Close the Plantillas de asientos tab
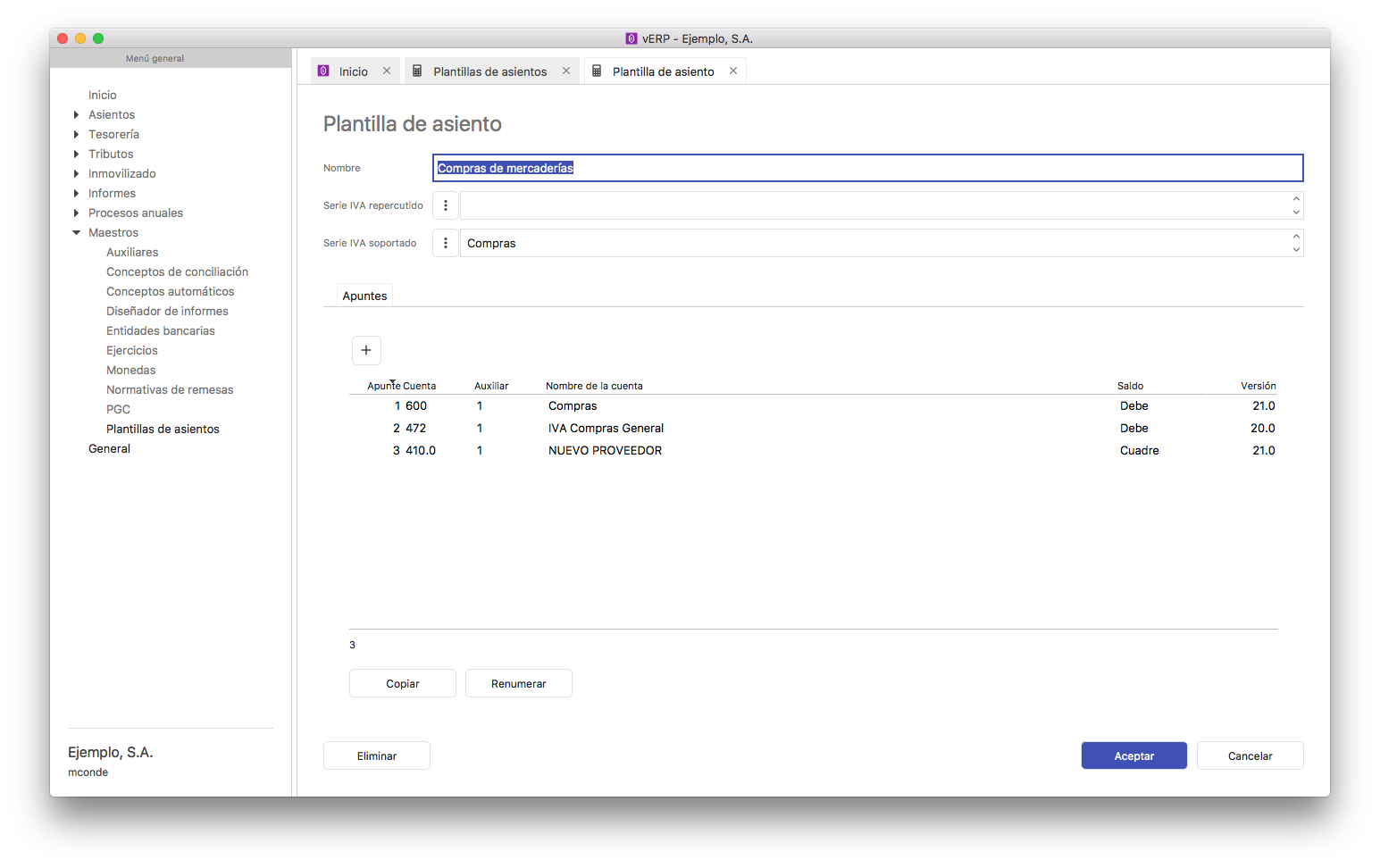 coord(566,71)
